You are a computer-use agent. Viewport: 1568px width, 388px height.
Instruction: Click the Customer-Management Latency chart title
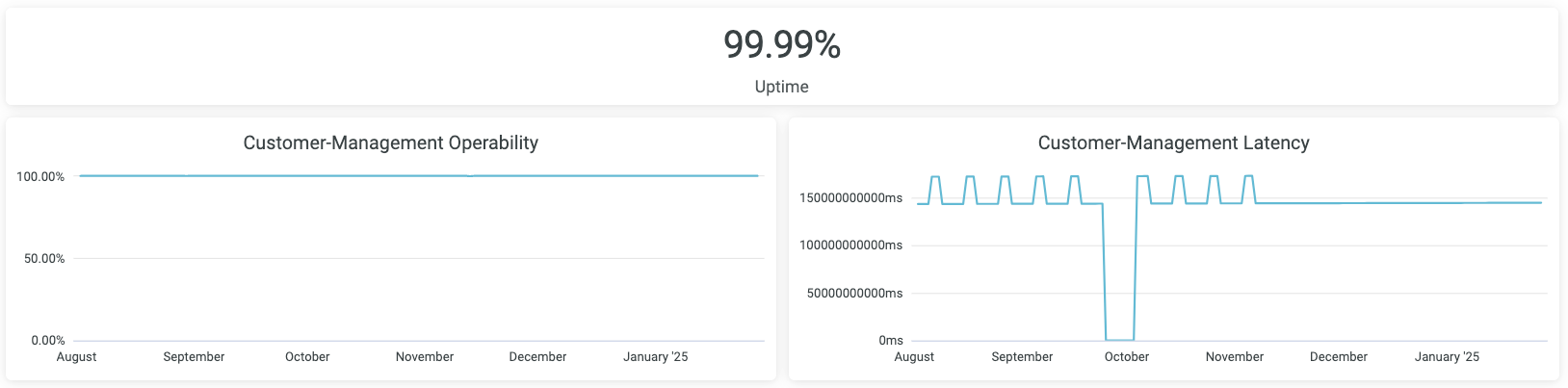1173,142
